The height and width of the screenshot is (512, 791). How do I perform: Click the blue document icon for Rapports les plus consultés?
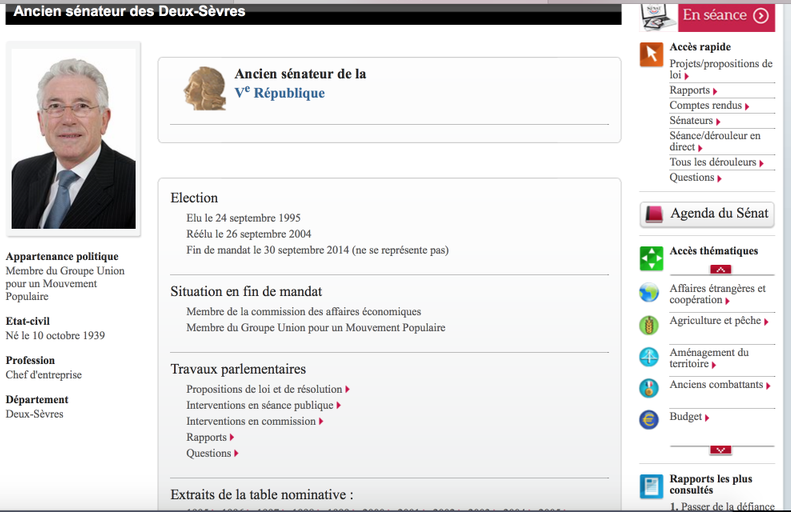pos(651,486)
